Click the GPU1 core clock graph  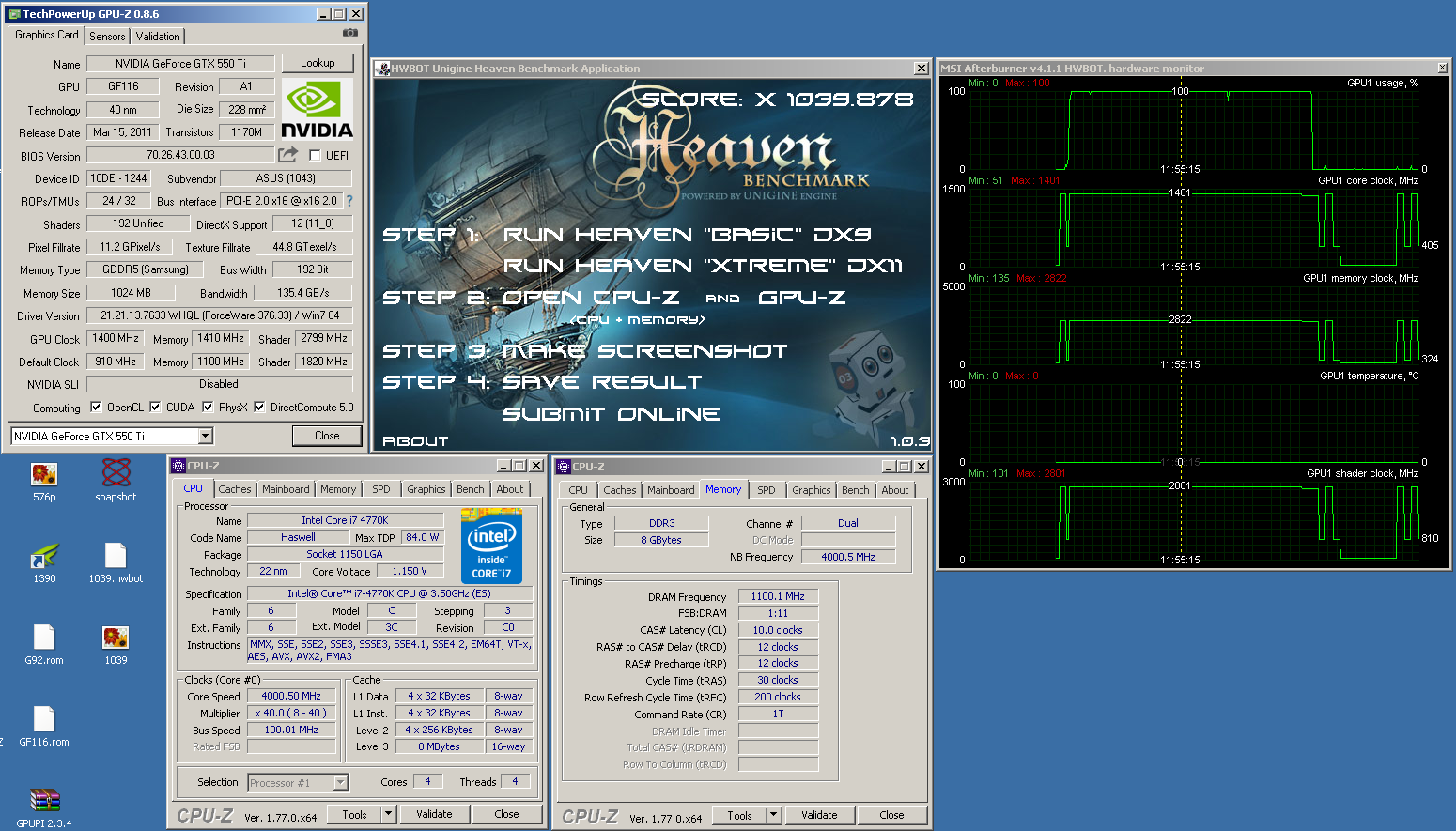[1193, 227]
